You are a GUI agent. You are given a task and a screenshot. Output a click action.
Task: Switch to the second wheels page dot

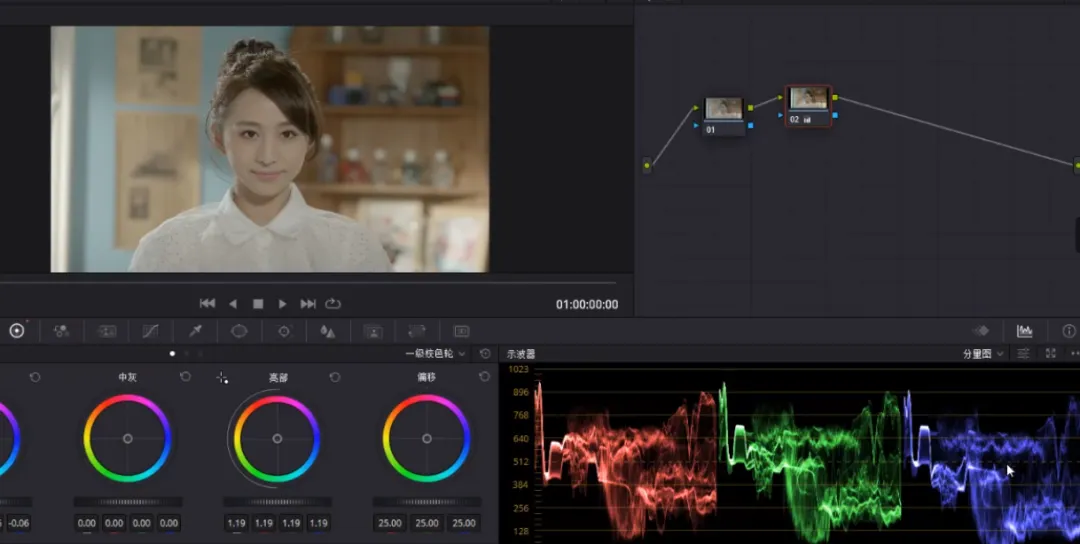(186, 353)
